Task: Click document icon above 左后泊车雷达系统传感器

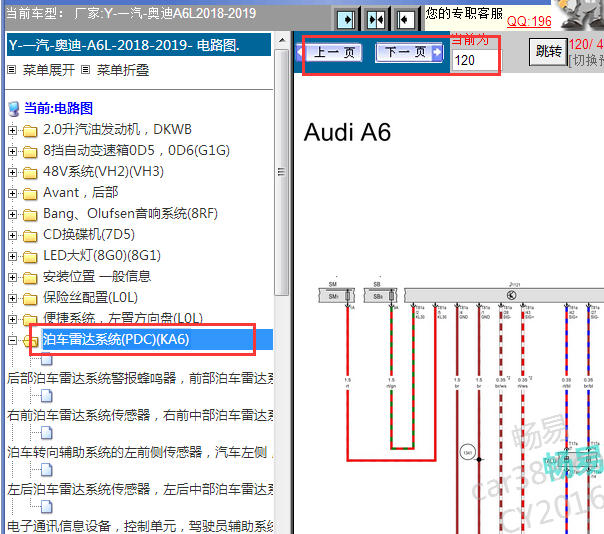Action: [47, 470]
